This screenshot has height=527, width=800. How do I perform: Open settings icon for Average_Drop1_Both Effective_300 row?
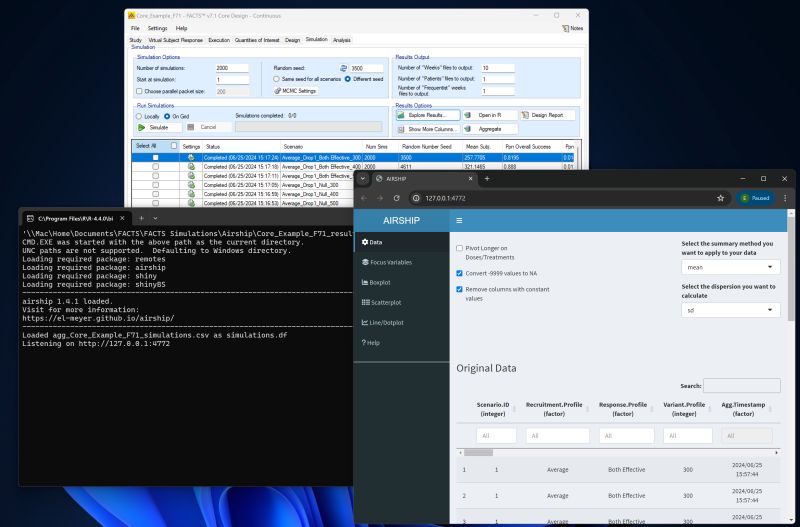point(191,158)
